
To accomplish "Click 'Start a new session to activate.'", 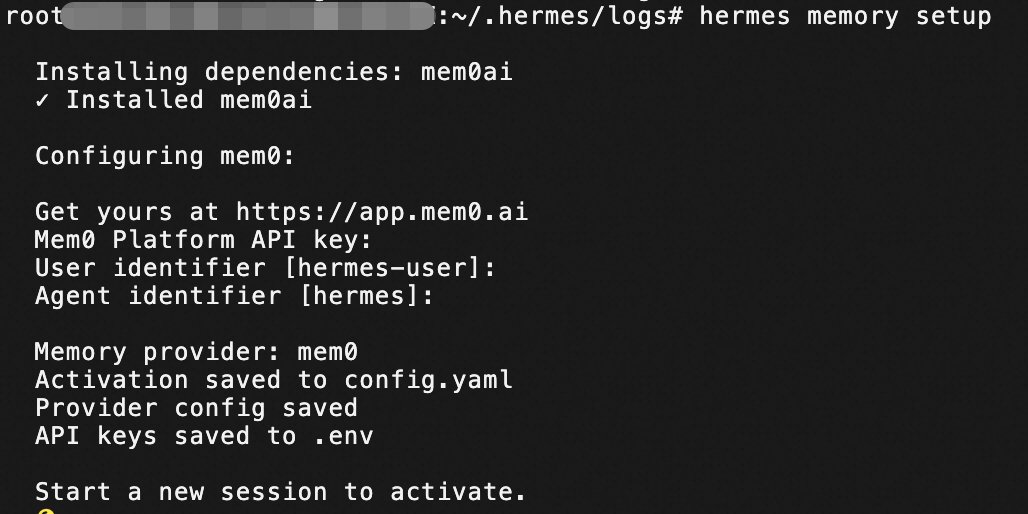I will (281, 492).
